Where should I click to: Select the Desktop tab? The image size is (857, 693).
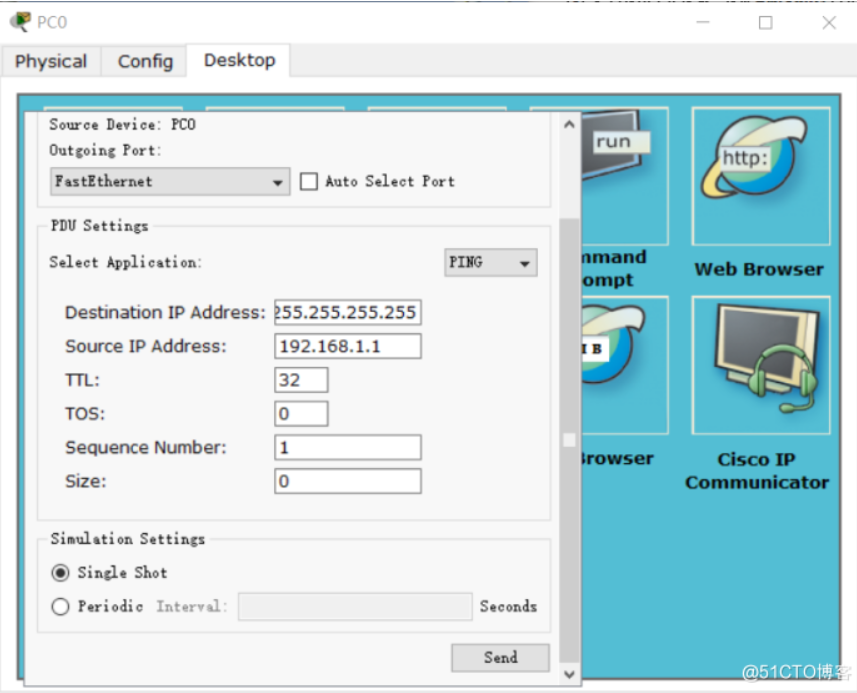pyautogui.click(x=239, y=60)
